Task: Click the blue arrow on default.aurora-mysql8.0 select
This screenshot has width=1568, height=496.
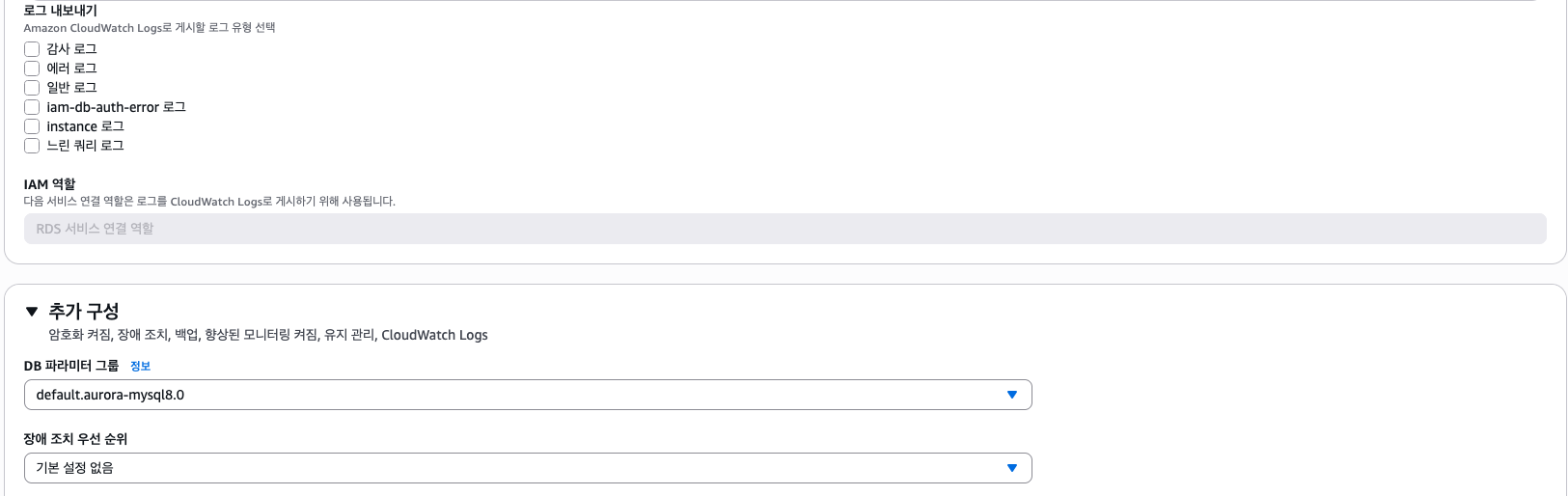Action: [1012, 395]
